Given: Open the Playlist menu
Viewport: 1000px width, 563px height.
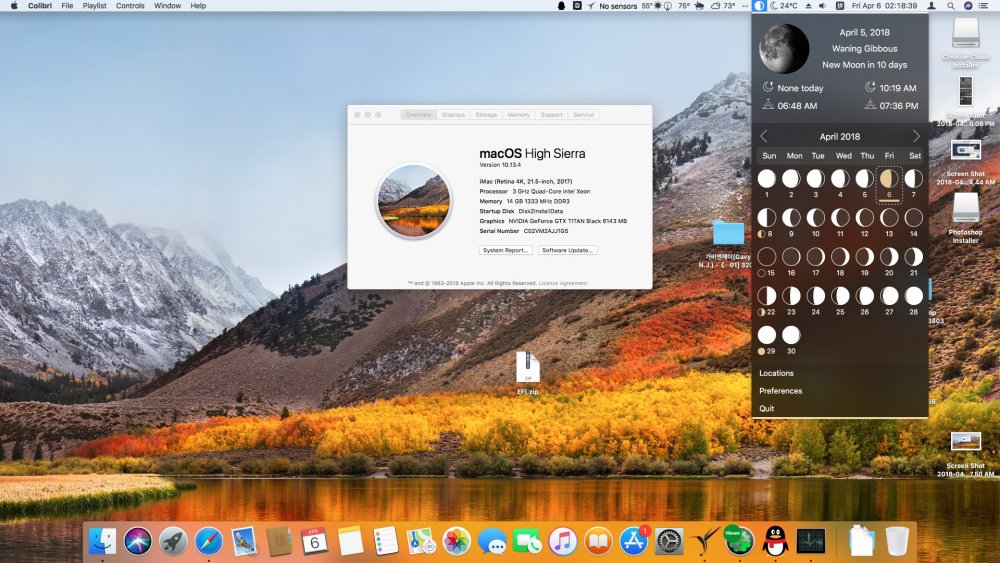Looking at the screenshot, I should [94, 6].
